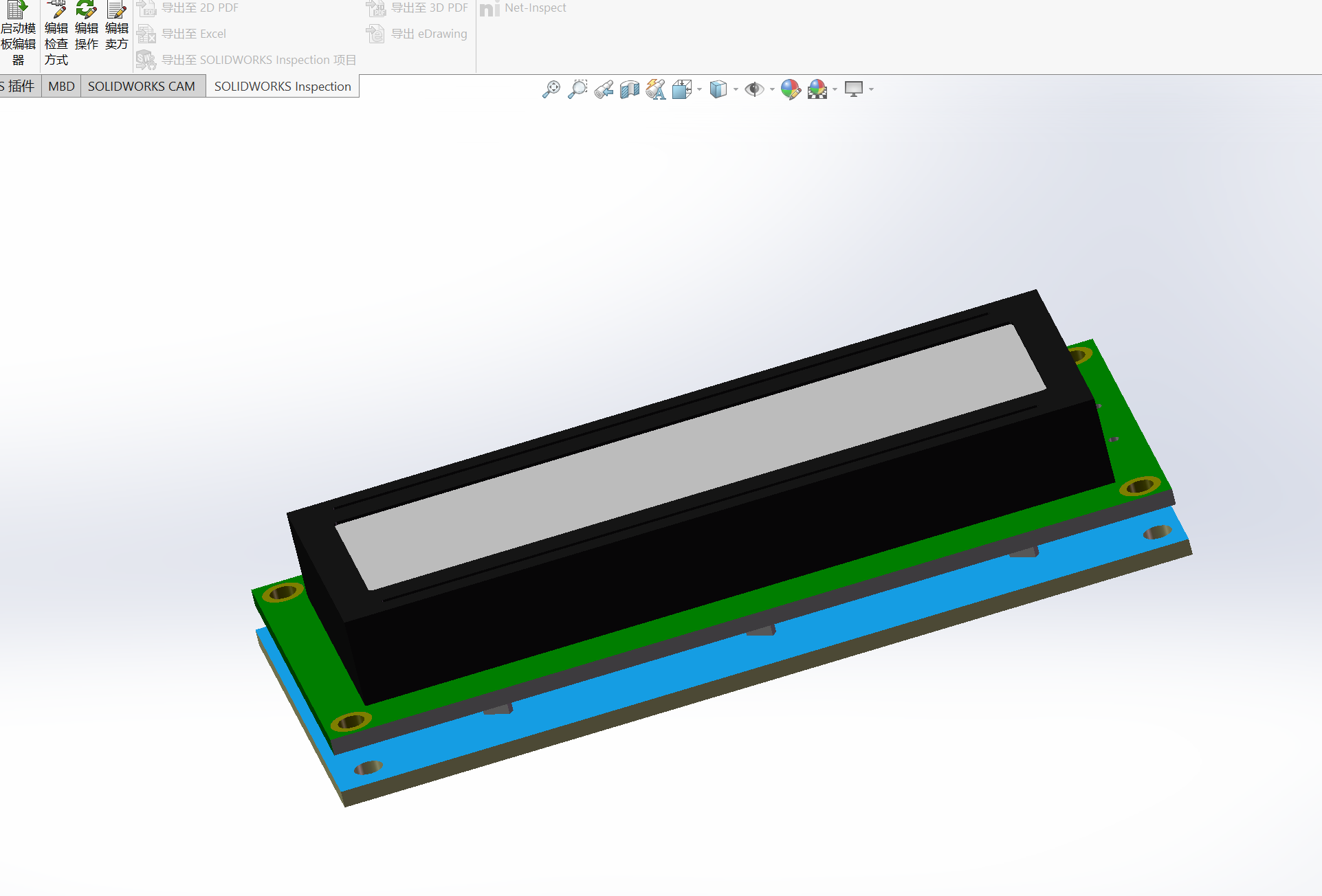Screen dimensions: 1322x896
Task: Open Dynamic Annotation Views icon
Action: (x=656, y=89)
